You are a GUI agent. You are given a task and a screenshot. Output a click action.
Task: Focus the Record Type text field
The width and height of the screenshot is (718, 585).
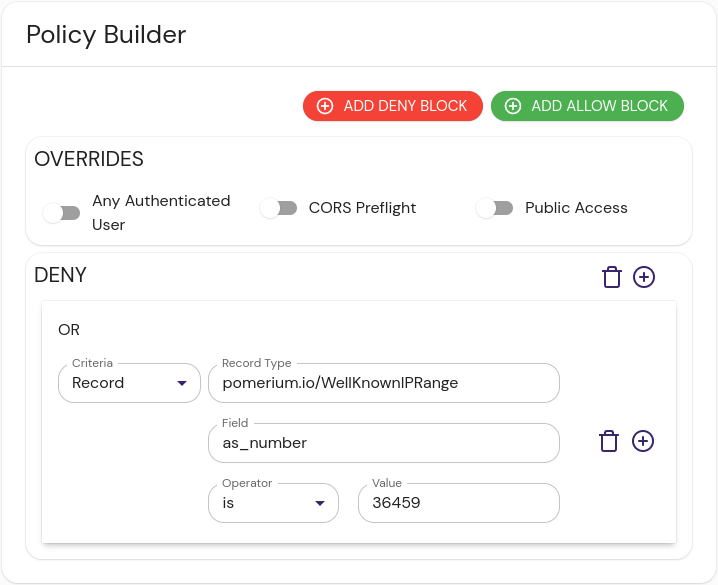pos(383,383)
